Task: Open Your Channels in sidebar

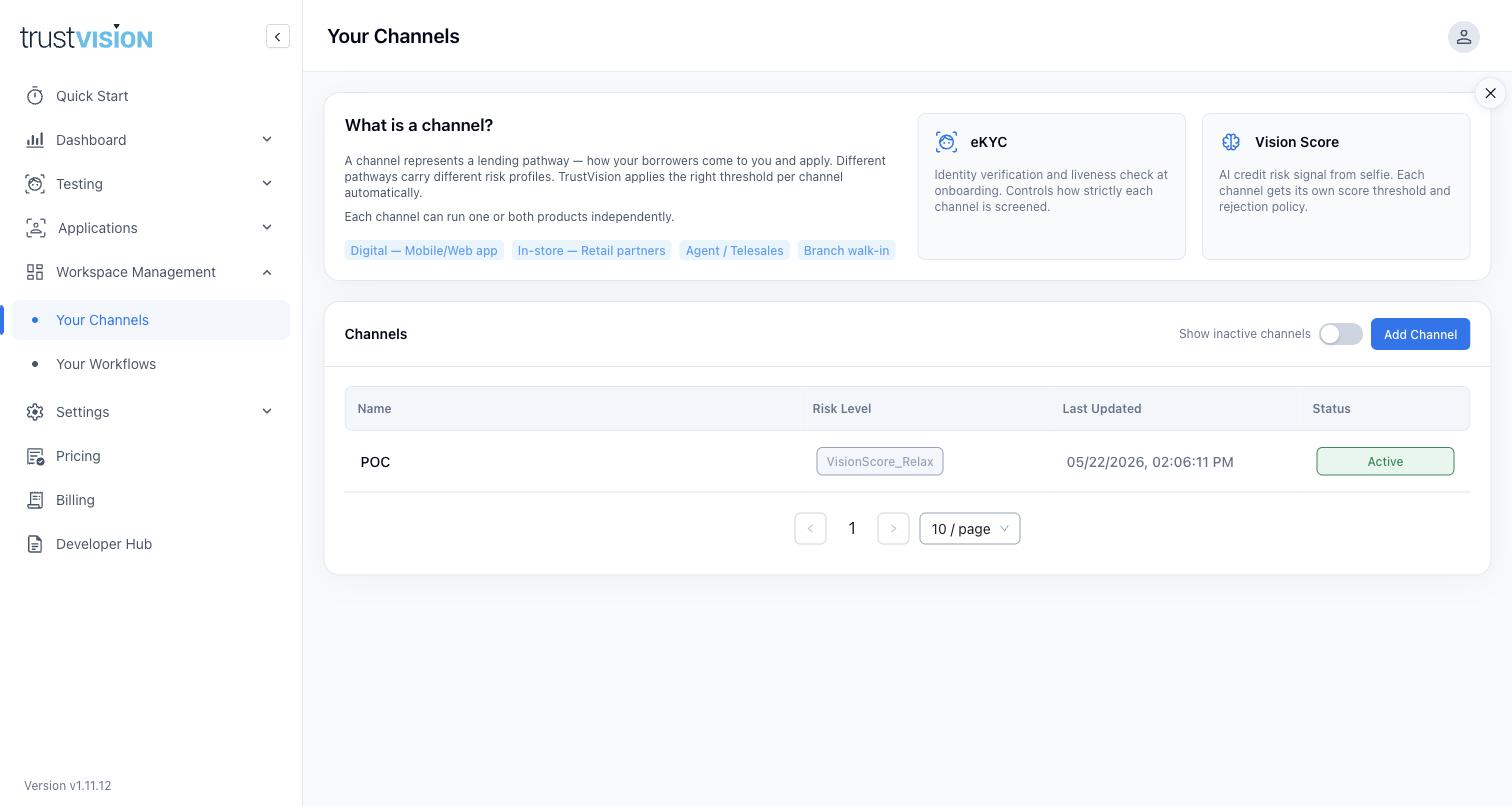Action: click(x=151, y=320)
